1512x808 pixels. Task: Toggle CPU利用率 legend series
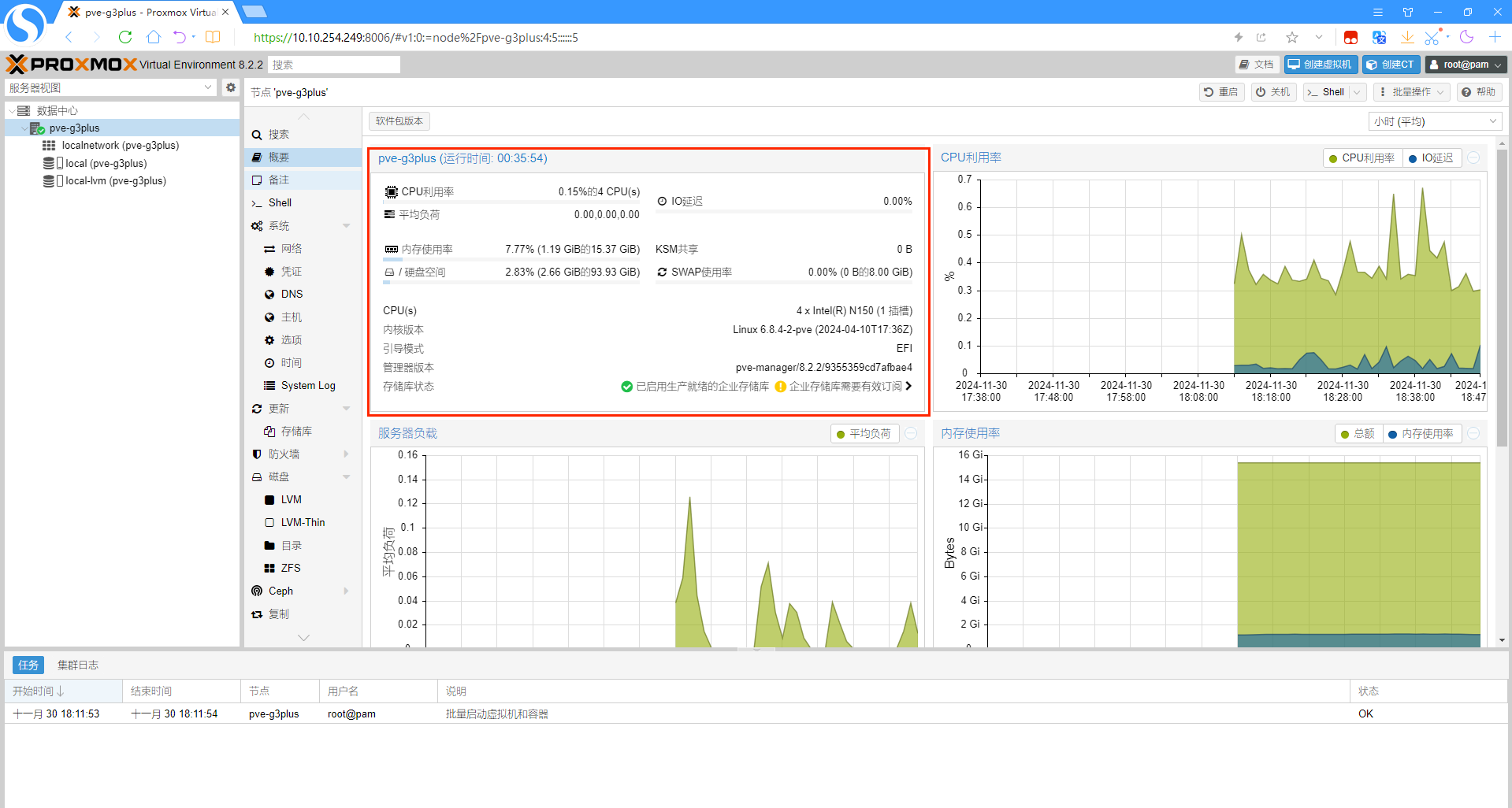(1362, 158)
